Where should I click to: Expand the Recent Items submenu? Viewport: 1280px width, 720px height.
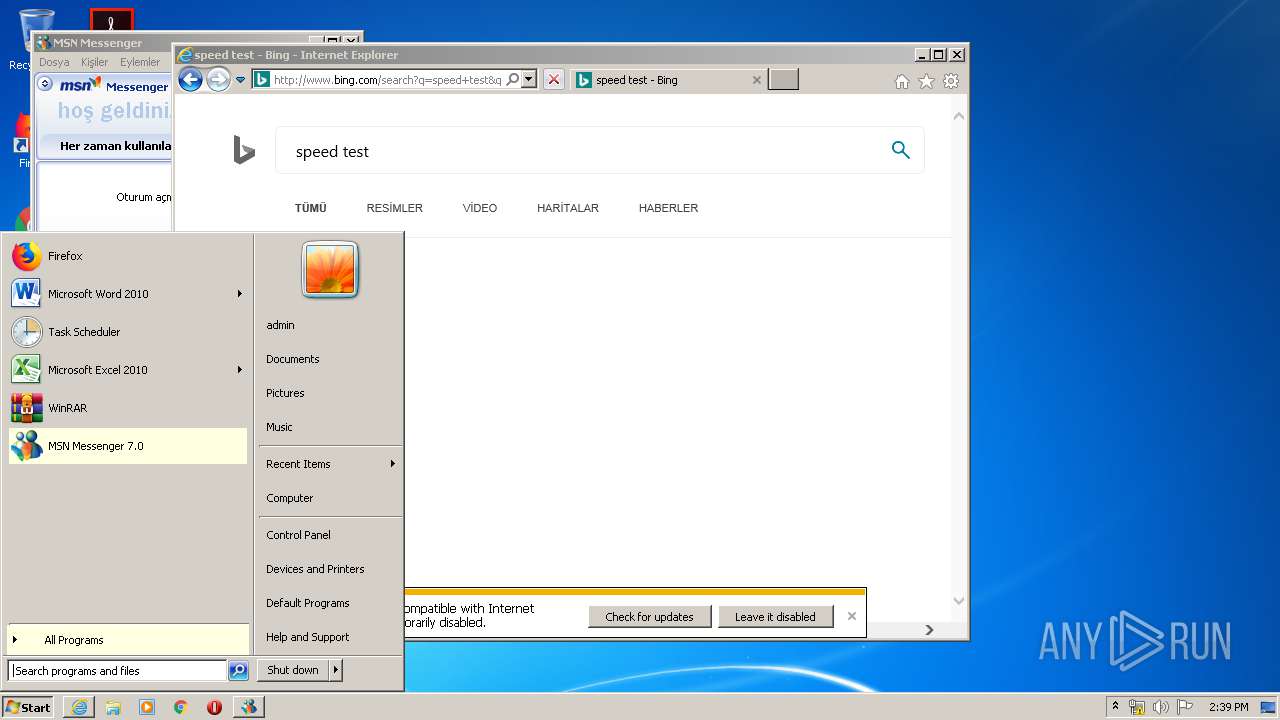tap(330, 464)
